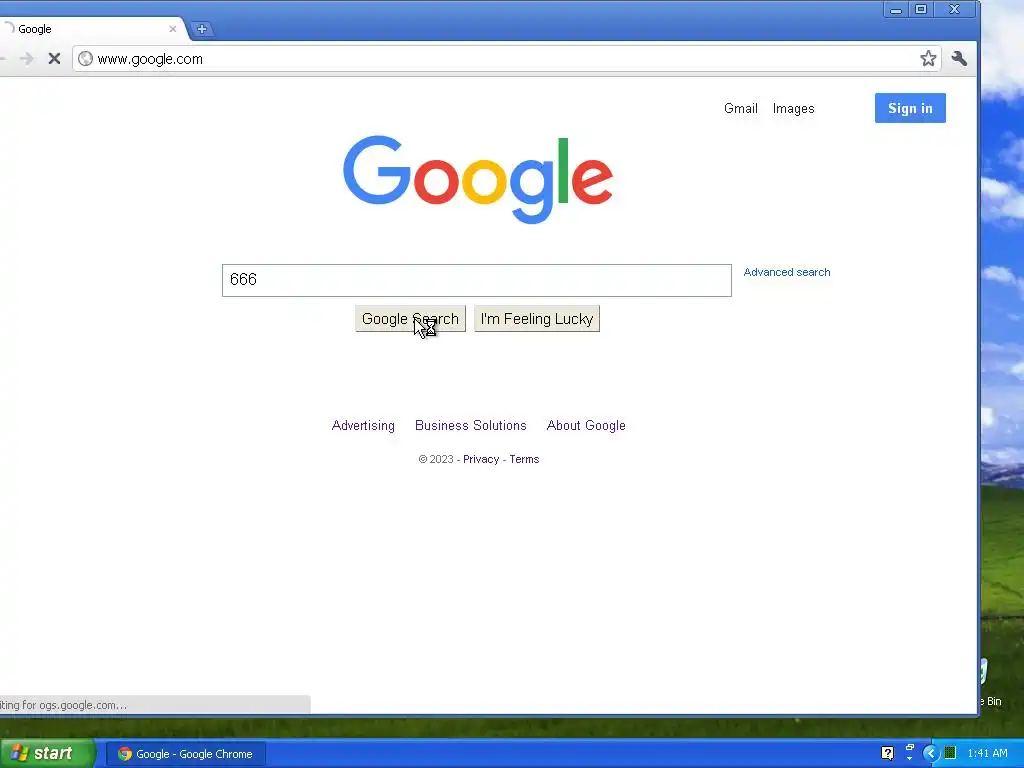The height and width of the screenshot is (768, 1024).
Task: Open the Advertising link
Action: 363,426
